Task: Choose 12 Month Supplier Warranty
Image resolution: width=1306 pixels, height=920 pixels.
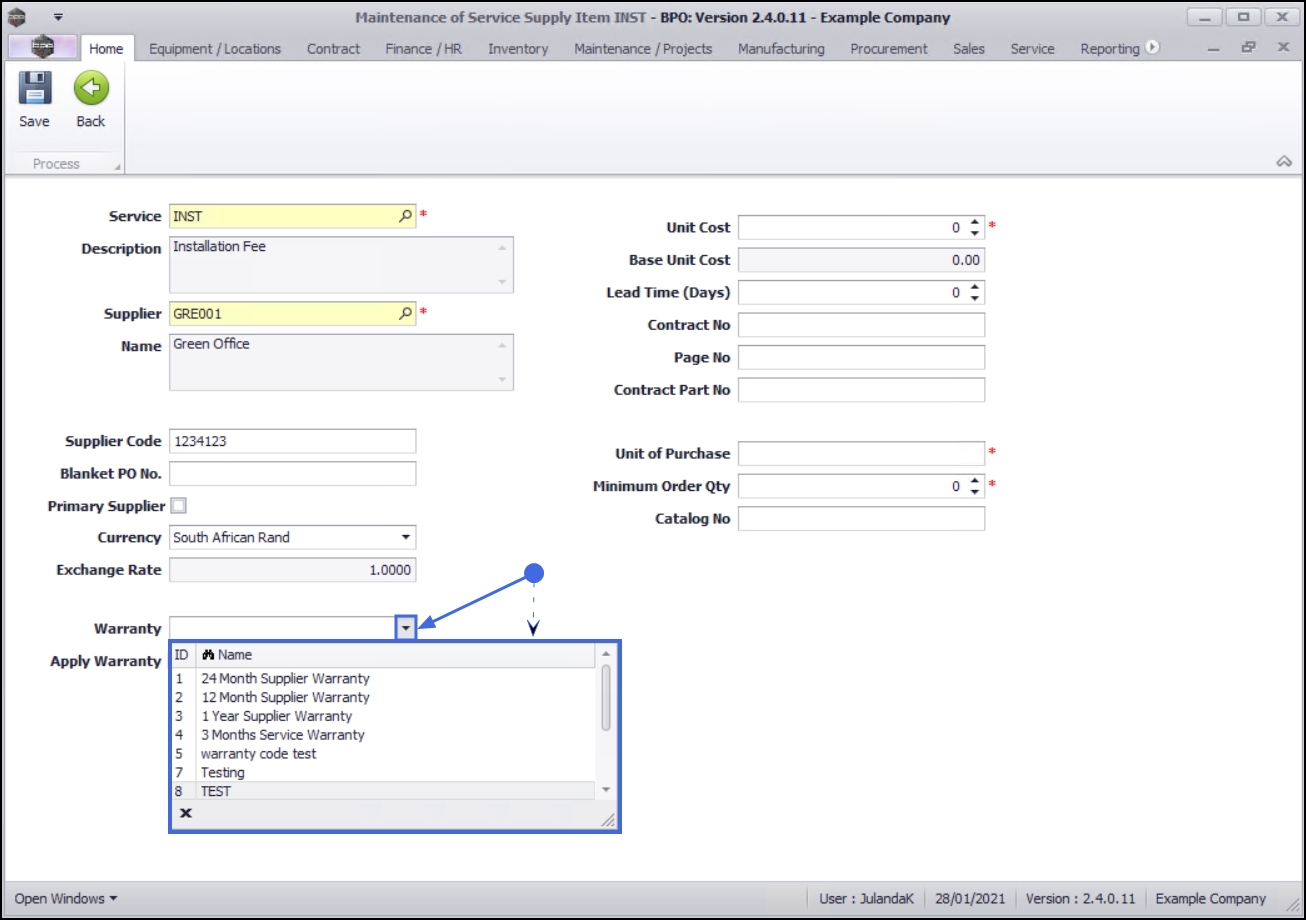Action: (x=384, y=697)
